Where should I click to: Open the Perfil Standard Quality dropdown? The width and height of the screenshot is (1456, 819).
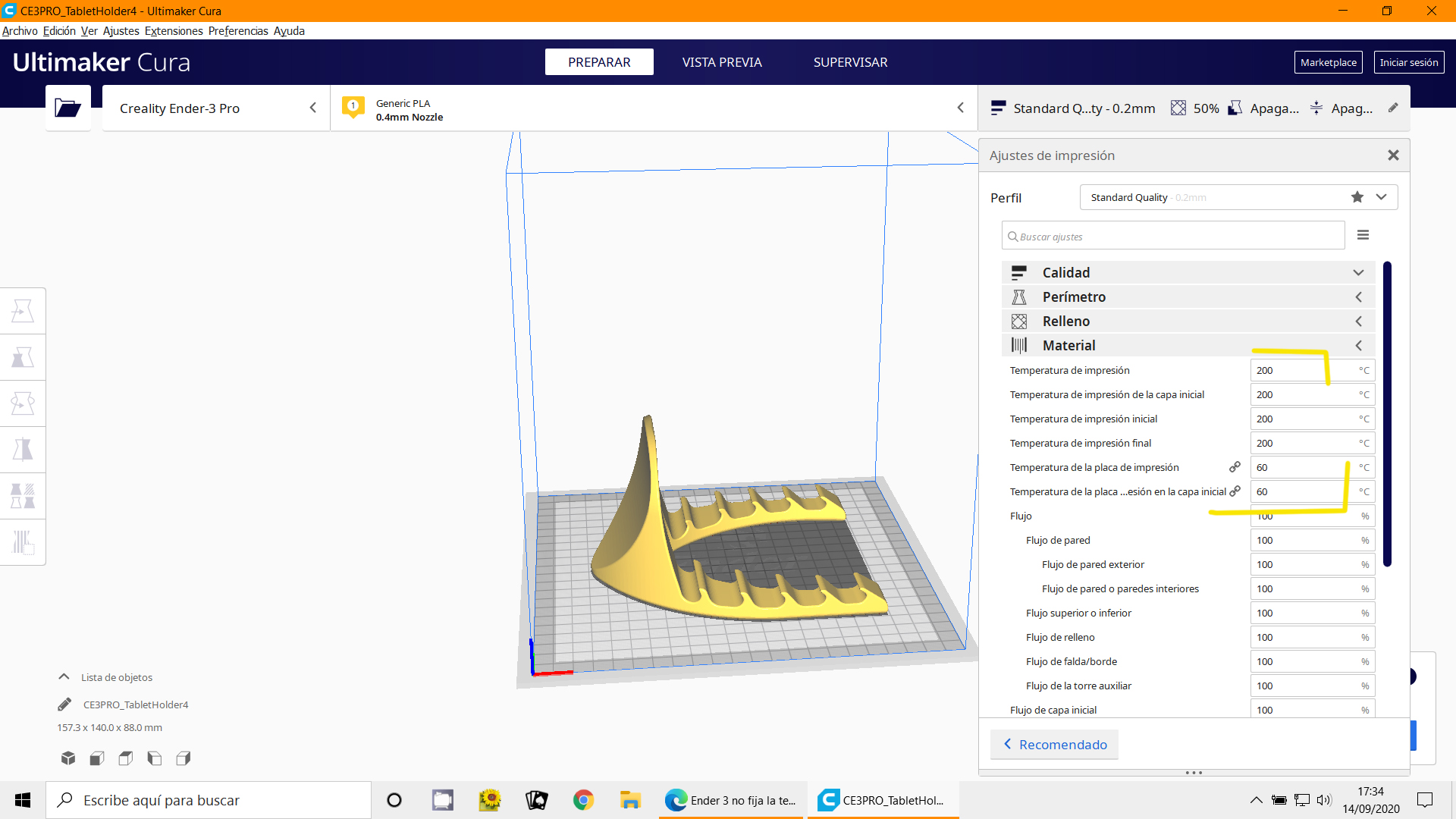1381,197
